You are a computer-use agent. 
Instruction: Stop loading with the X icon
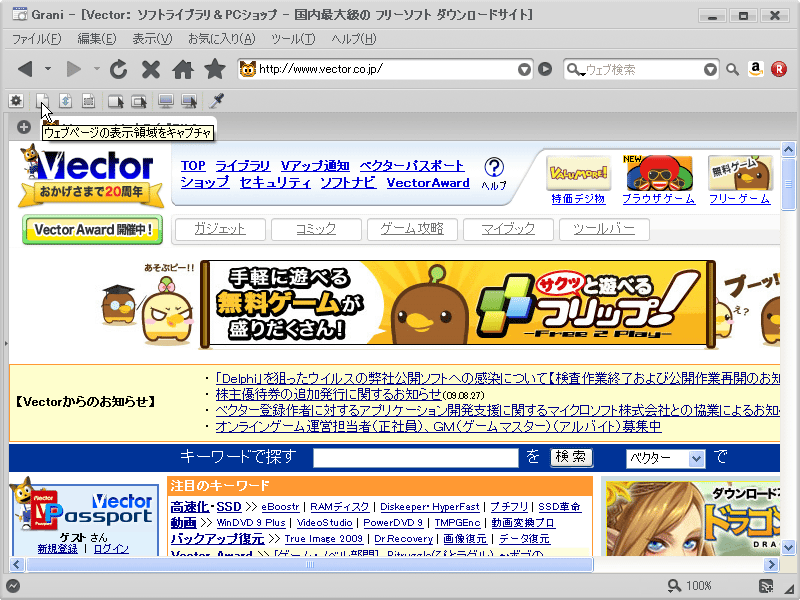coord(151,69)
